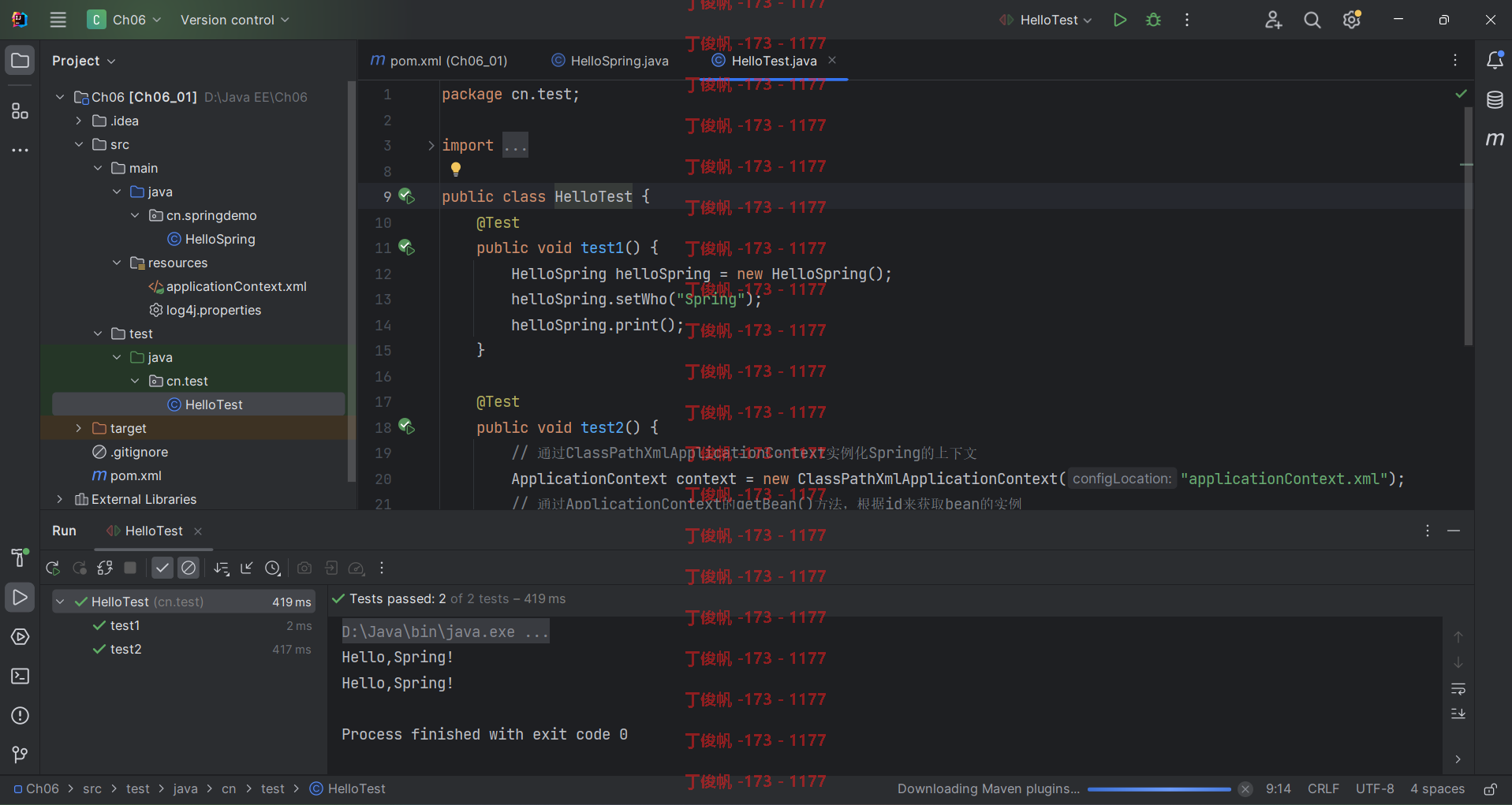Stop the running process
The width and height of the screenshot is (1512, 805).
pos(131,568)
